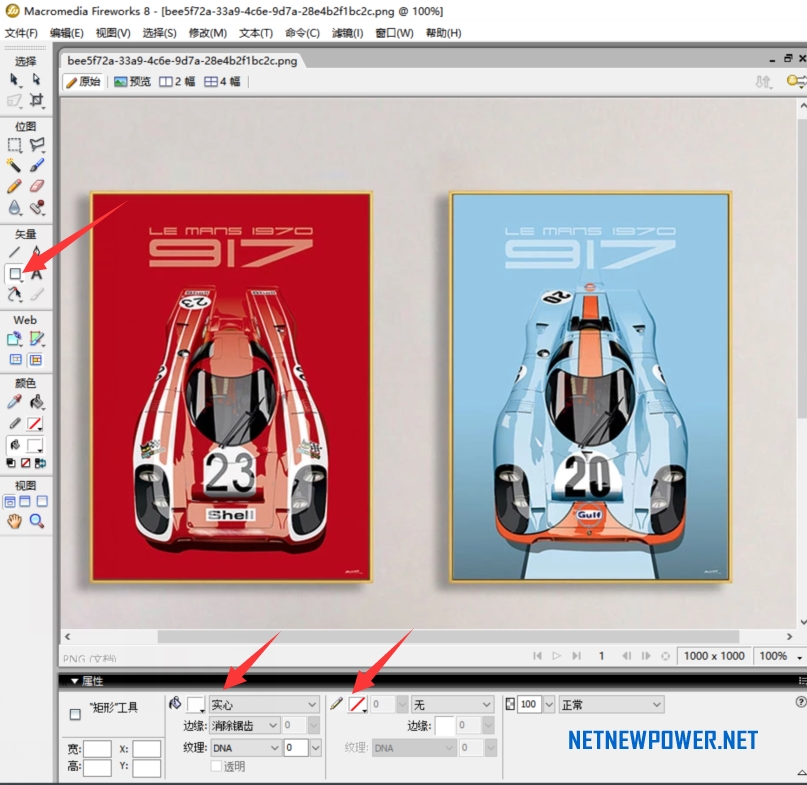Screen dimensions: 807x785
Task: Switch to full screen with menus mode
Action: point(25,501)
